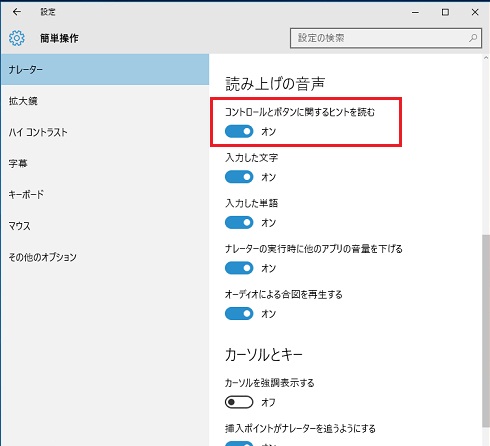Click 挿入ポイントがナレーターを追うようにする label
This screenshot has height=446, width=490.
300,428
